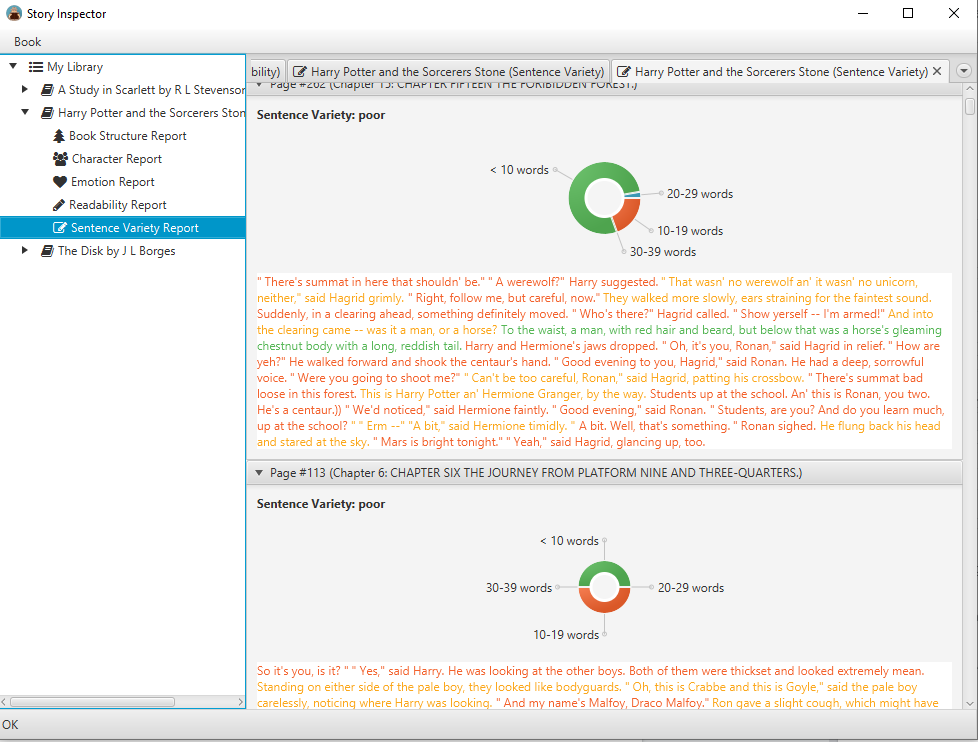
Task: Open the Readability Report
Action: 118,205
